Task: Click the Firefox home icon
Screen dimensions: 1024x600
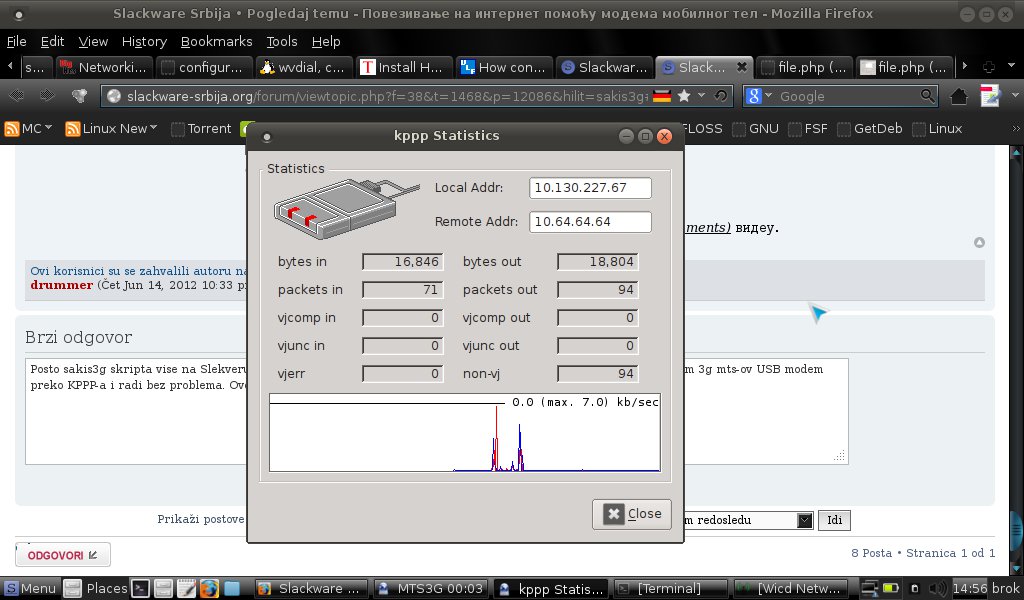Action: click(x=959, y=96)
